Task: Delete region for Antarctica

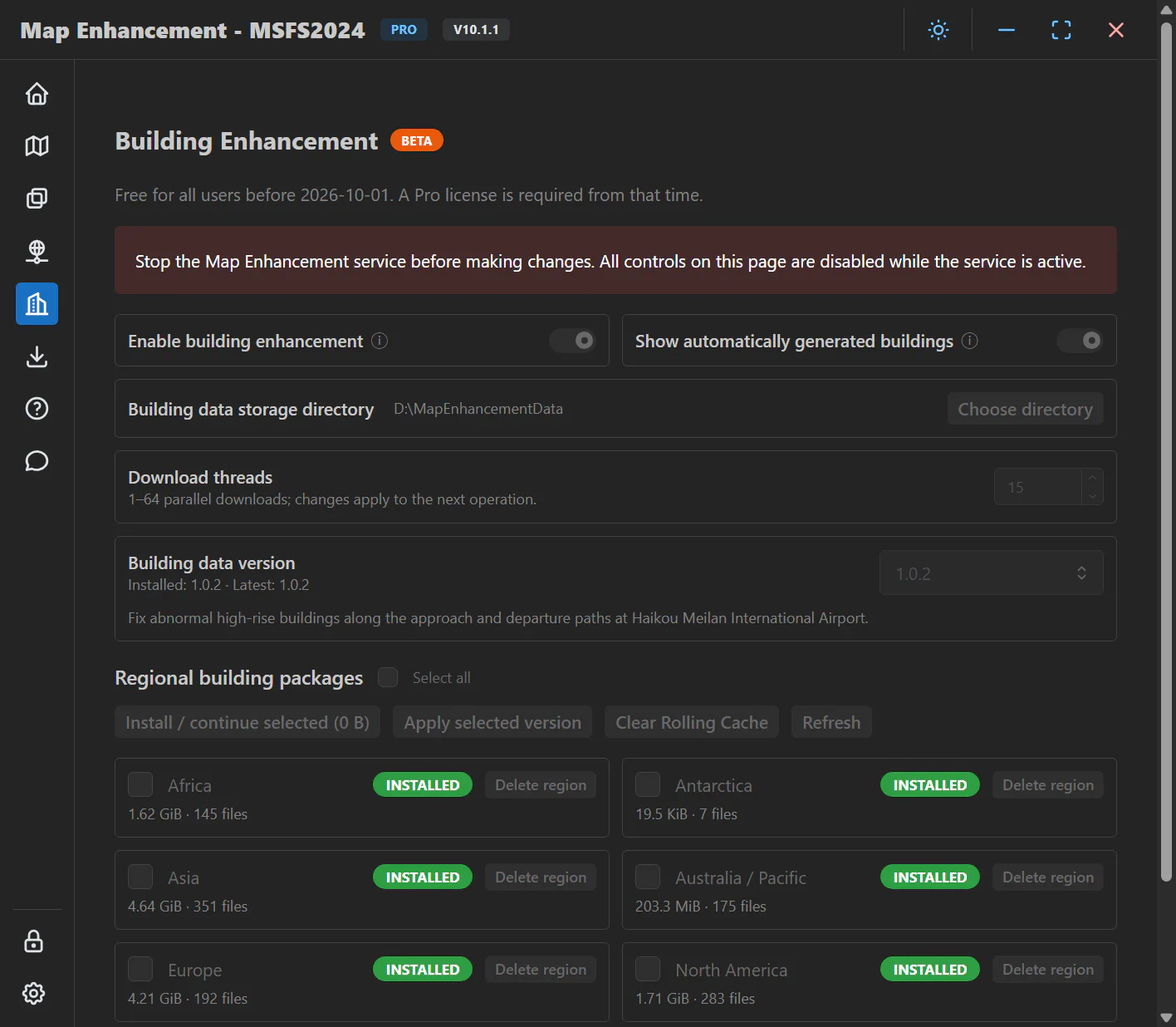Action: tap(1048, 784)
